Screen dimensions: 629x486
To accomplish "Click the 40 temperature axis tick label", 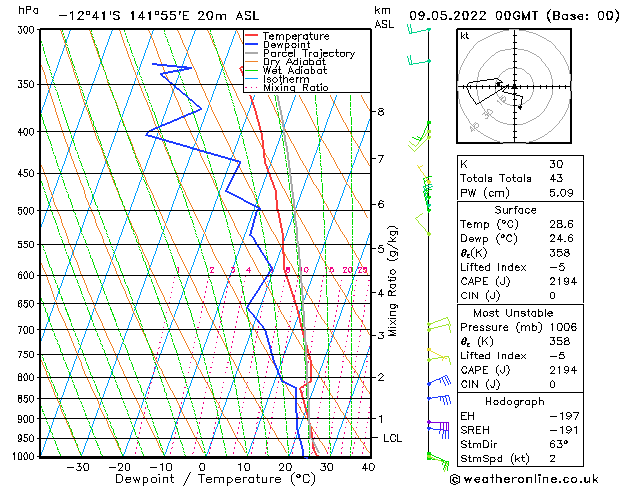I will click(x=368, y=467).
